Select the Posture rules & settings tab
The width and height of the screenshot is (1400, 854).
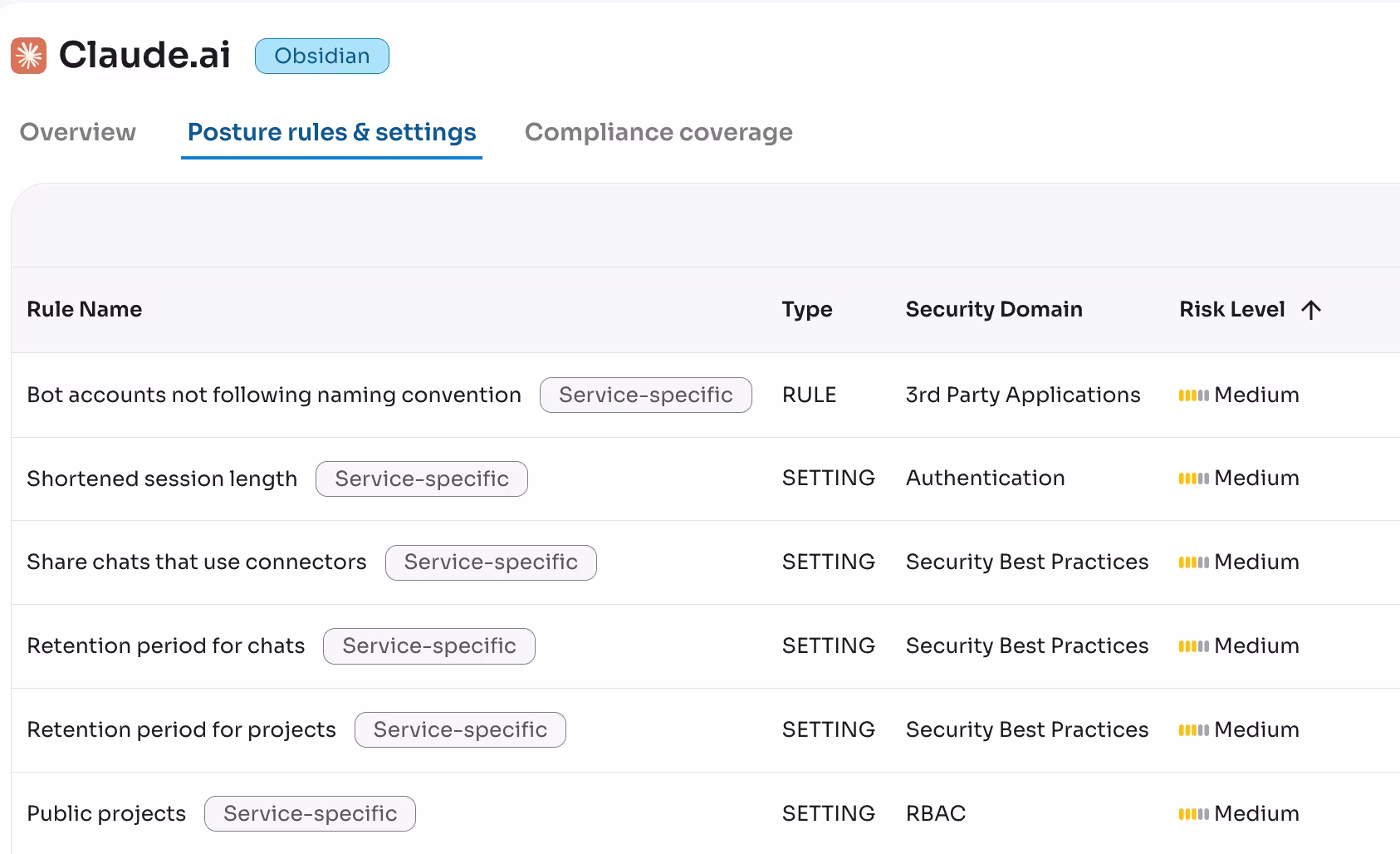click(332, 132)
